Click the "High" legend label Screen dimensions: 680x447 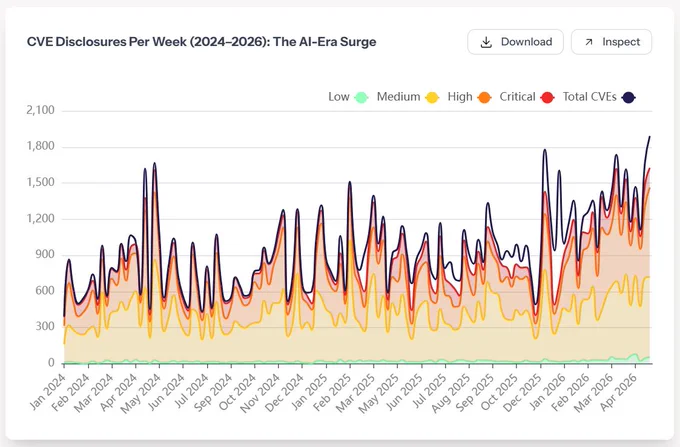460,97
